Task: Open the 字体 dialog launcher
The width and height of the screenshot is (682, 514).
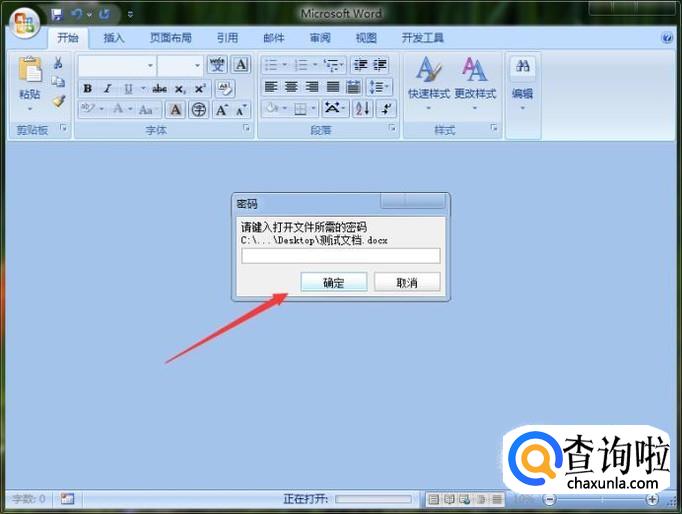Action: pyautogui.click(x=247, y=128)
